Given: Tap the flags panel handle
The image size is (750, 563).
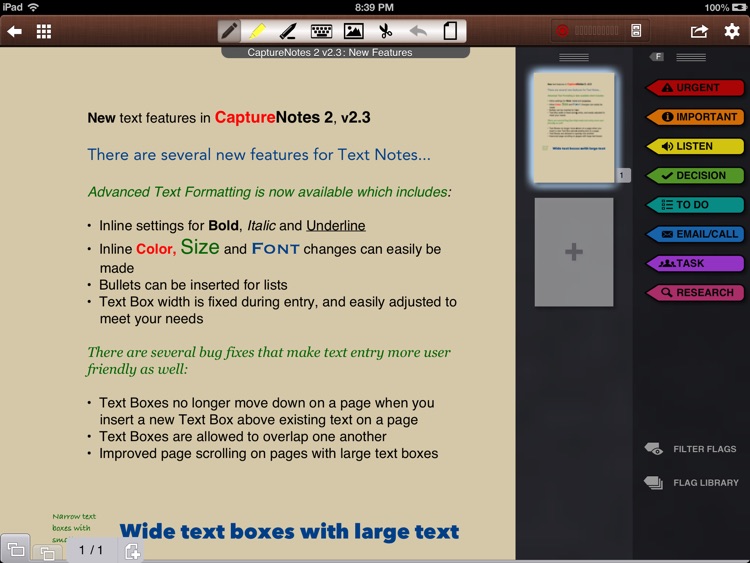Looking at the screenshot, I should click(x=691, y=57).
